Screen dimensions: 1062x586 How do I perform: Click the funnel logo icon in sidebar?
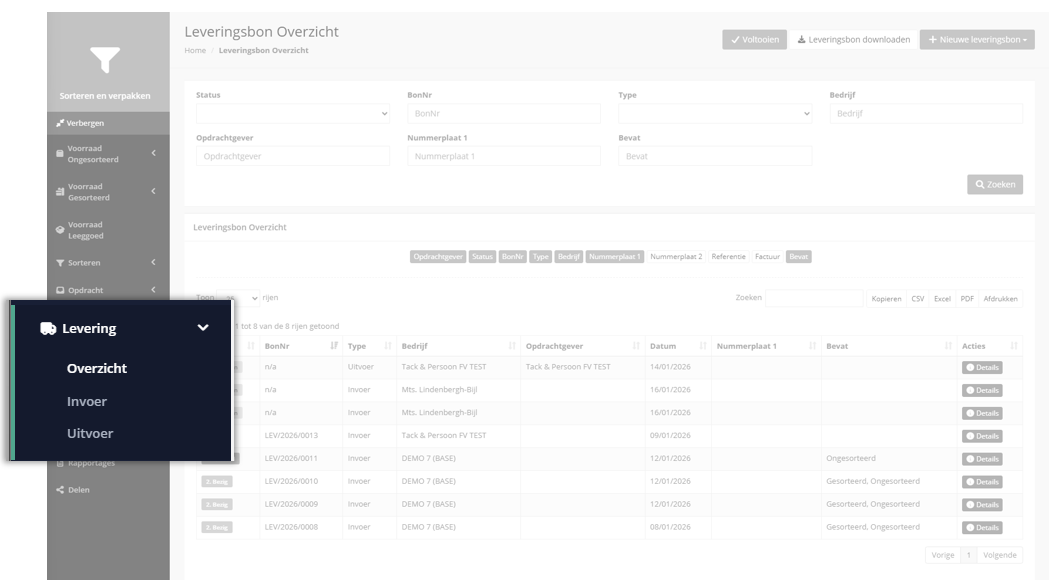pos(105,60)
